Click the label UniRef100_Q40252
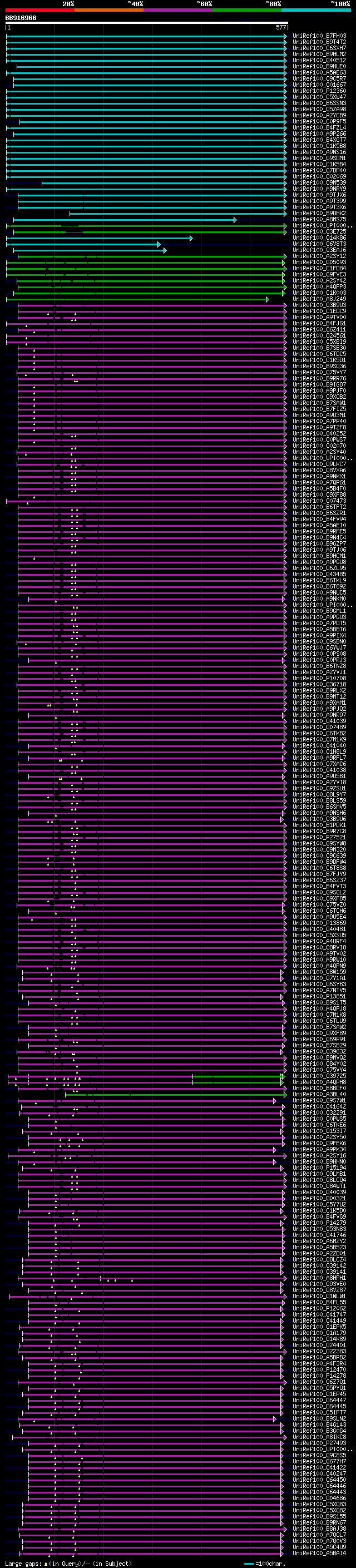This screenshot has width=356, height=1568. coord(319,433)
